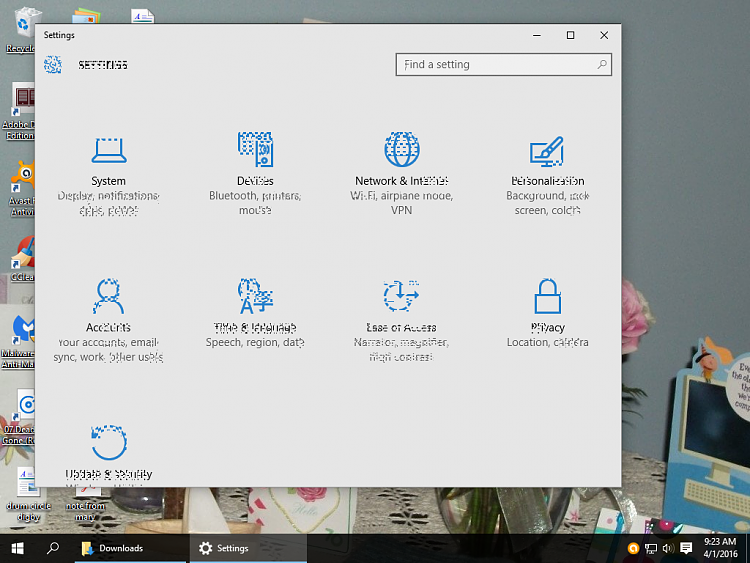
Task: Open Ease of Access settings
Action: (401, 311)
